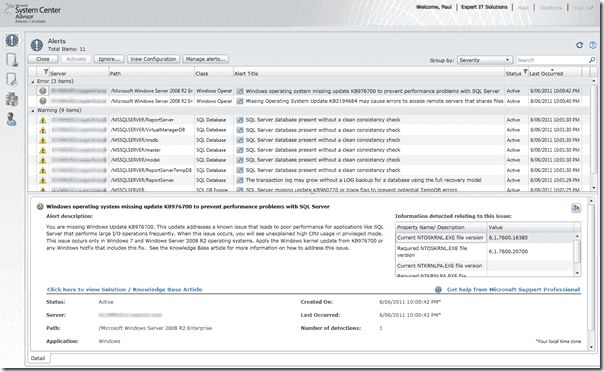The width and height of the screenshot is (604, 372).
Task: Open the server group icon in the sidebar
Action: (x=12, y=99)
